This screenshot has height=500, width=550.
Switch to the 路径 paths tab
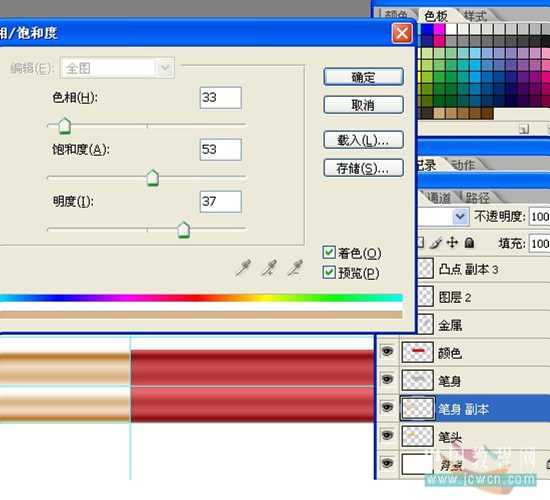click(x=477, y=198)
